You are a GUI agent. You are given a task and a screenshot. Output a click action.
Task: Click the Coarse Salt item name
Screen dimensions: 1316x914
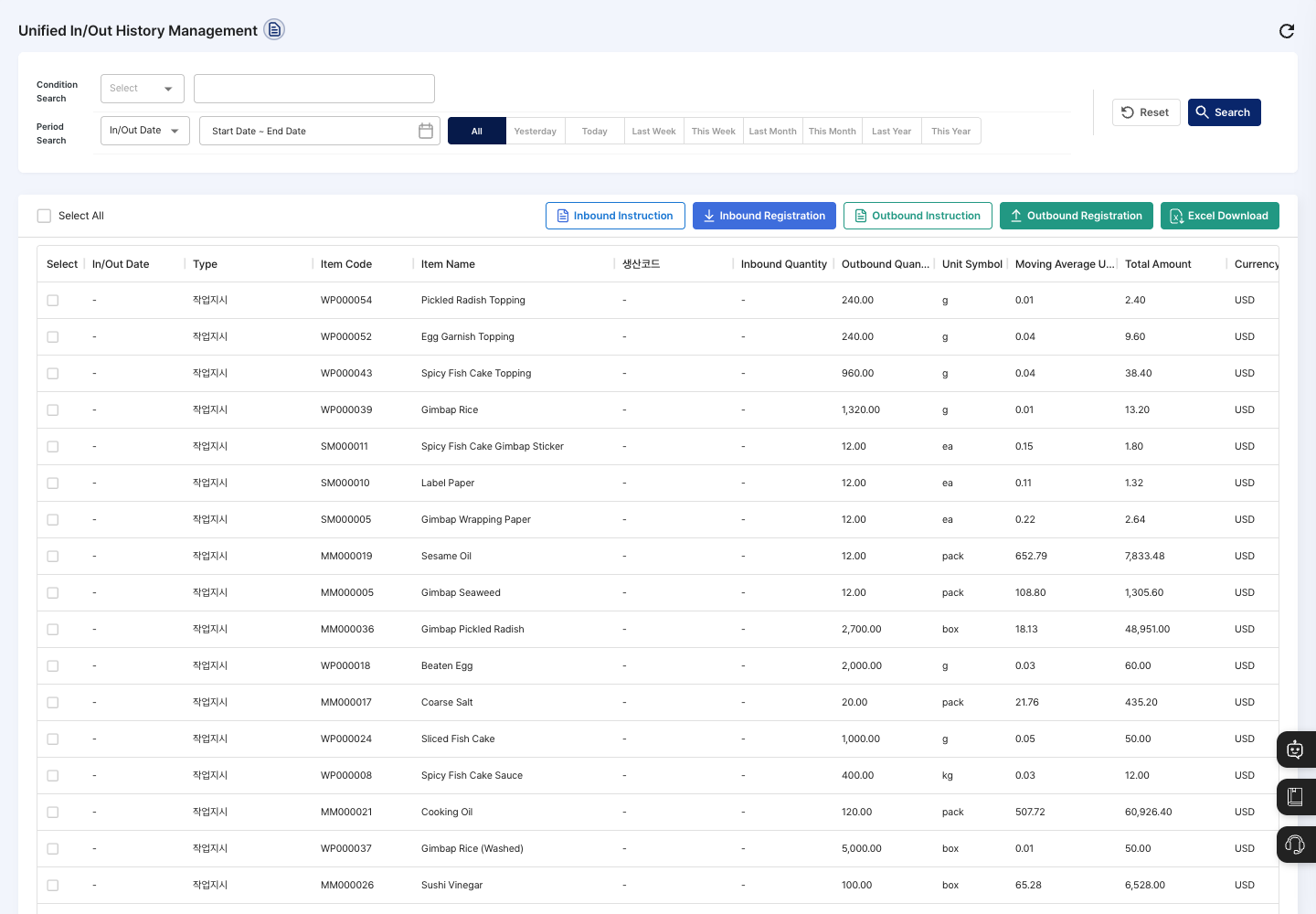pyautogui.click(x=447, y=703)
